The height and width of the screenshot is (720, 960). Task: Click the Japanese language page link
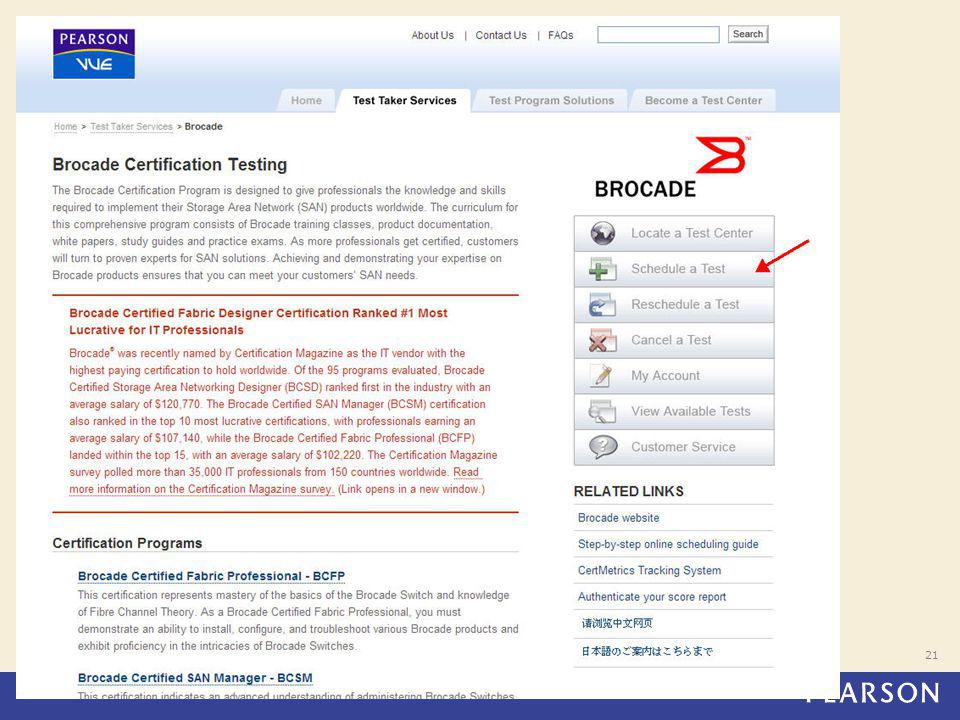pyautogui.click(x=647, y=651)
